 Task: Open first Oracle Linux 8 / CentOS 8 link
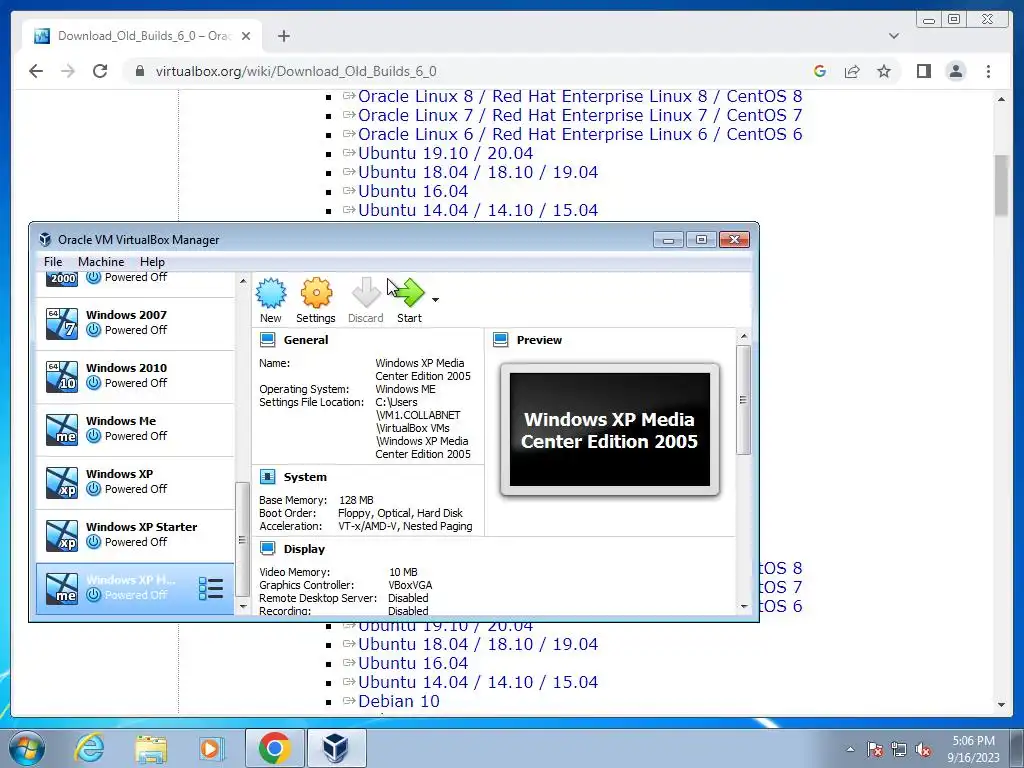(x=580, y=96)
